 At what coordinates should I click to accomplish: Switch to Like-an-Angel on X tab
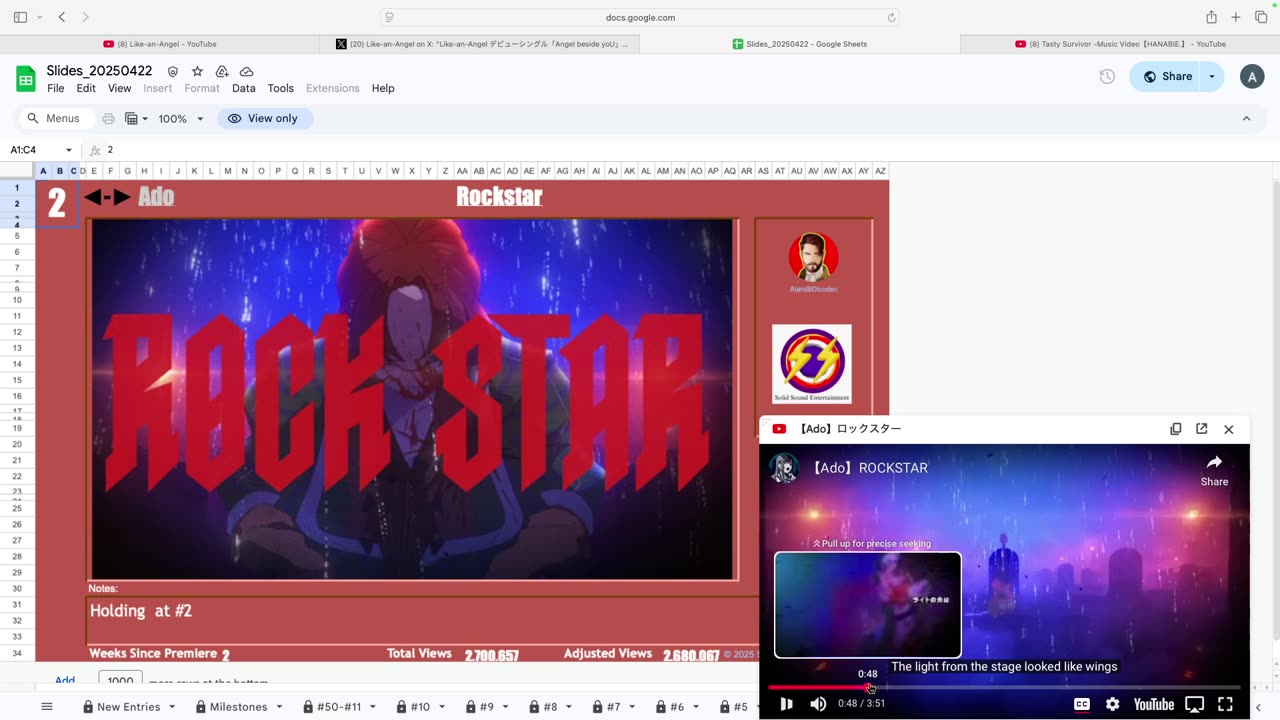click(480, 44)
